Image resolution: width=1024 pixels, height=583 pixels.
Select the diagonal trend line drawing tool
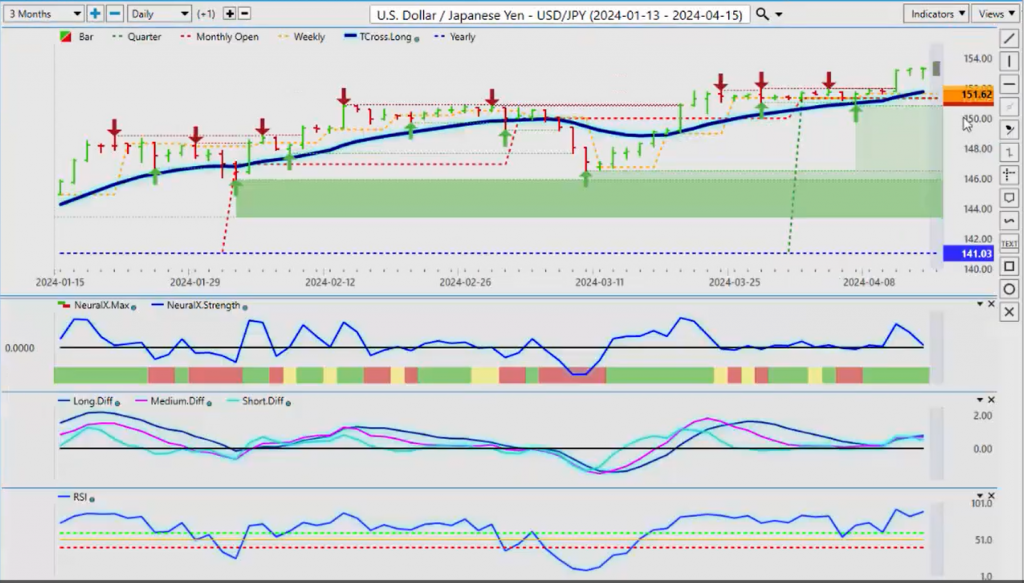tap(1009, 39)
